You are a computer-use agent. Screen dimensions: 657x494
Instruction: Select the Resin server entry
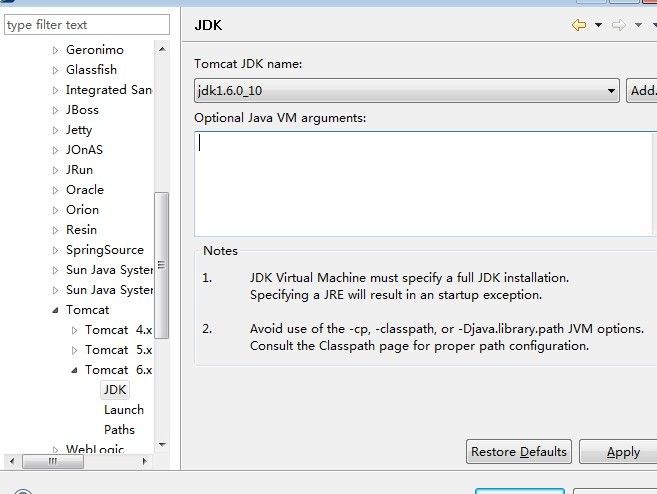coord(81,230)
